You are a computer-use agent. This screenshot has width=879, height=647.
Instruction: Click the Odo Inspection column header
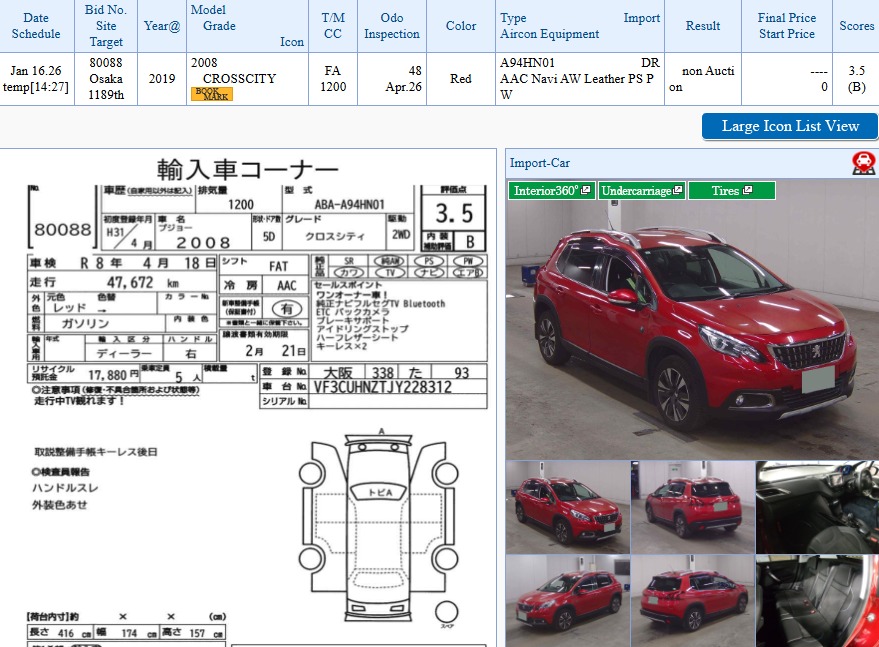coord(392,26)
